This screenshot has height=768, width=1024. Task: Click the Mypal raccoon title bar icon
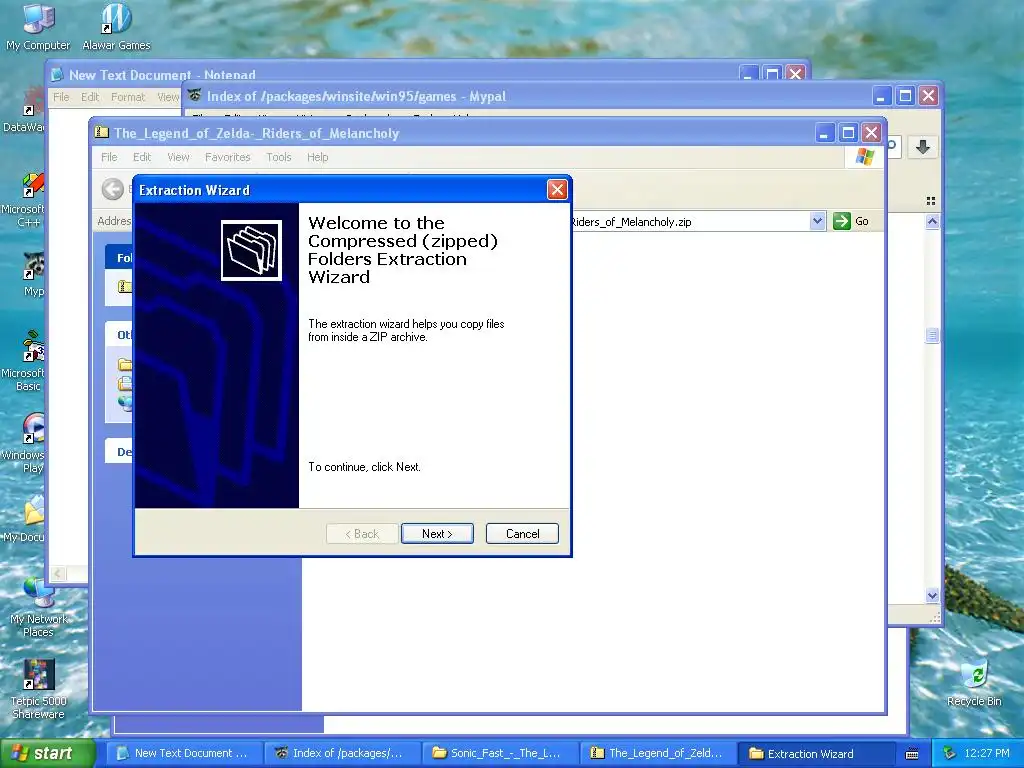(x=194, y=95)
